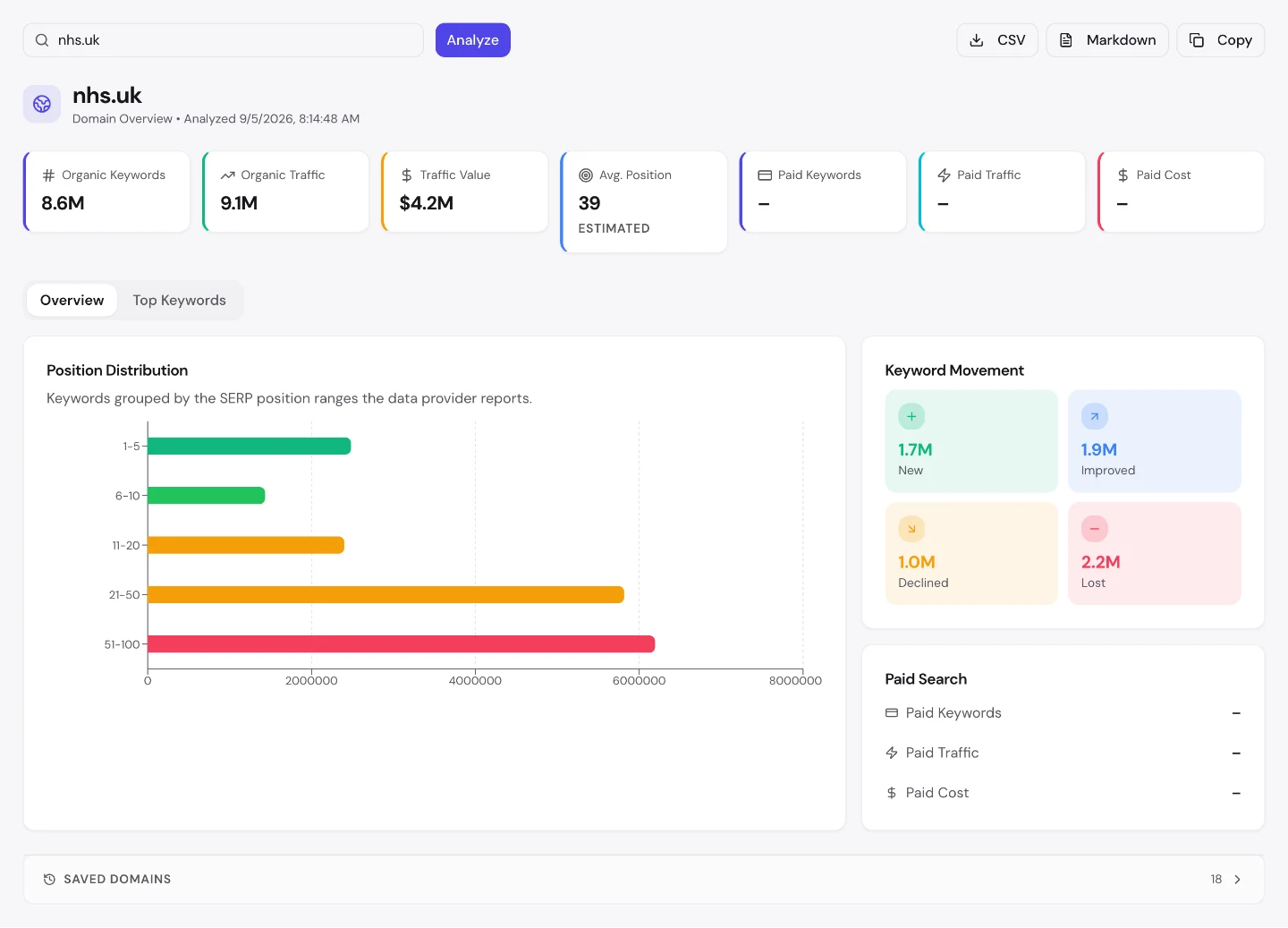Viewport: 1288px width, 928px height.
Task: Click the 18 saved domains count
Action: [x=1216, y=880]
